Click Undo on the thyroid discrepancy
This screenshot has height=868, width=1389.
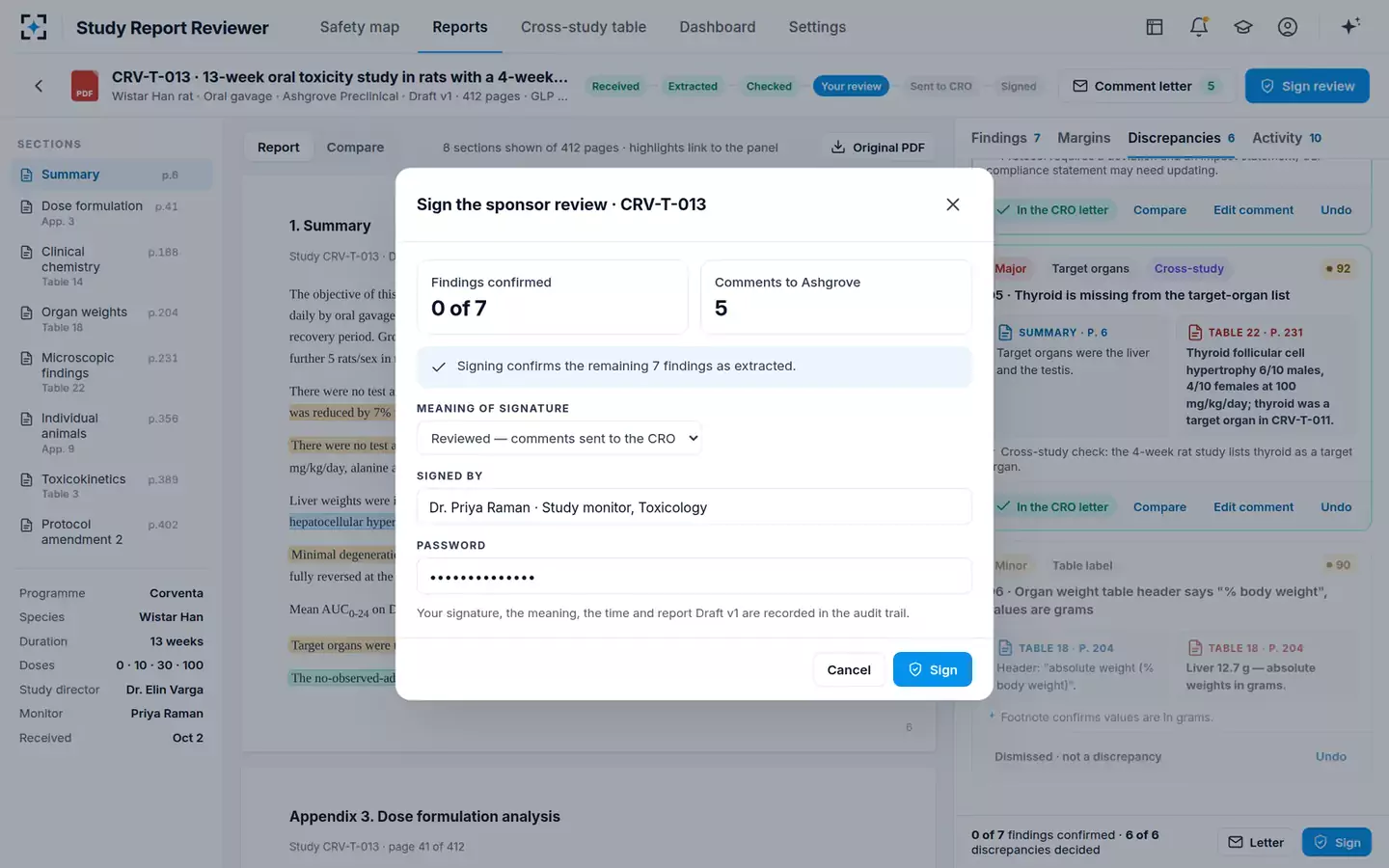tap(1336, 506)
